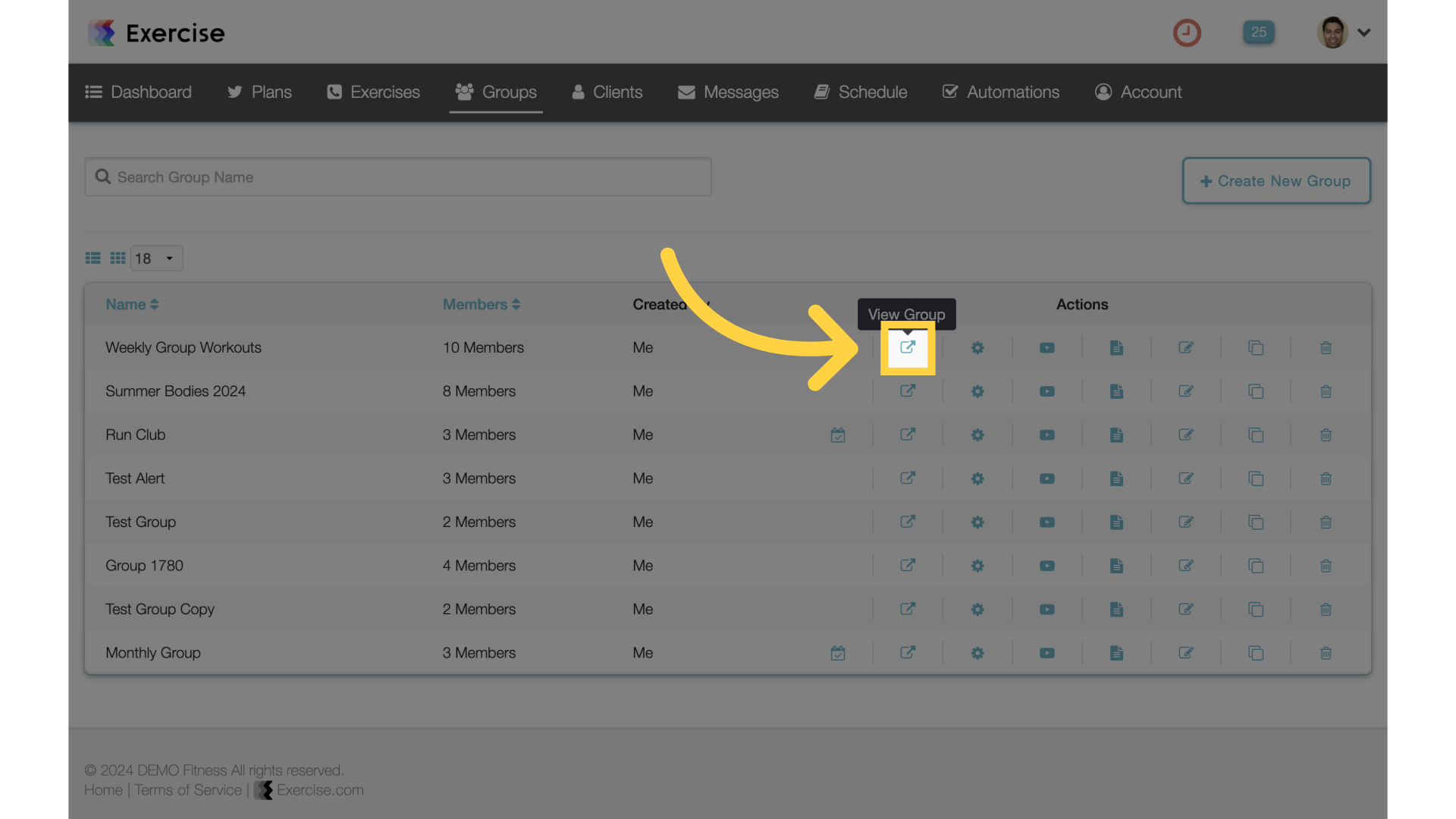
Task: Open document icon for Monthly Group
Action: click(x=1116, y=653)
